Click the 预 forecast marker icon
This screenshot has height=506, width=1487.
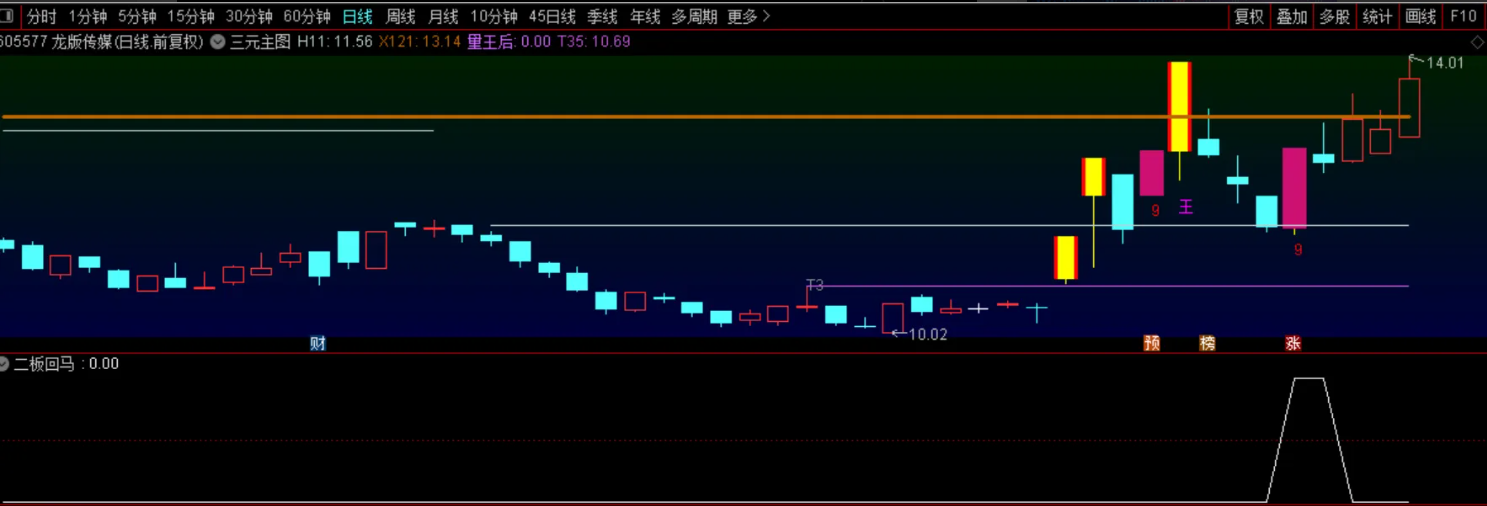pyautogui.click(x=1151, y=343)
